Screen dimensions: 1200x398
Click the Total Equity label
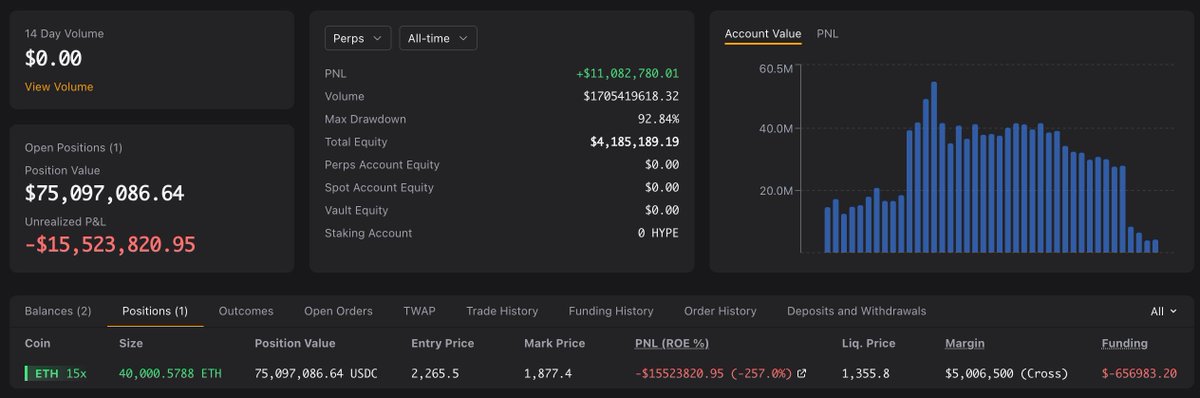(356, 142)
